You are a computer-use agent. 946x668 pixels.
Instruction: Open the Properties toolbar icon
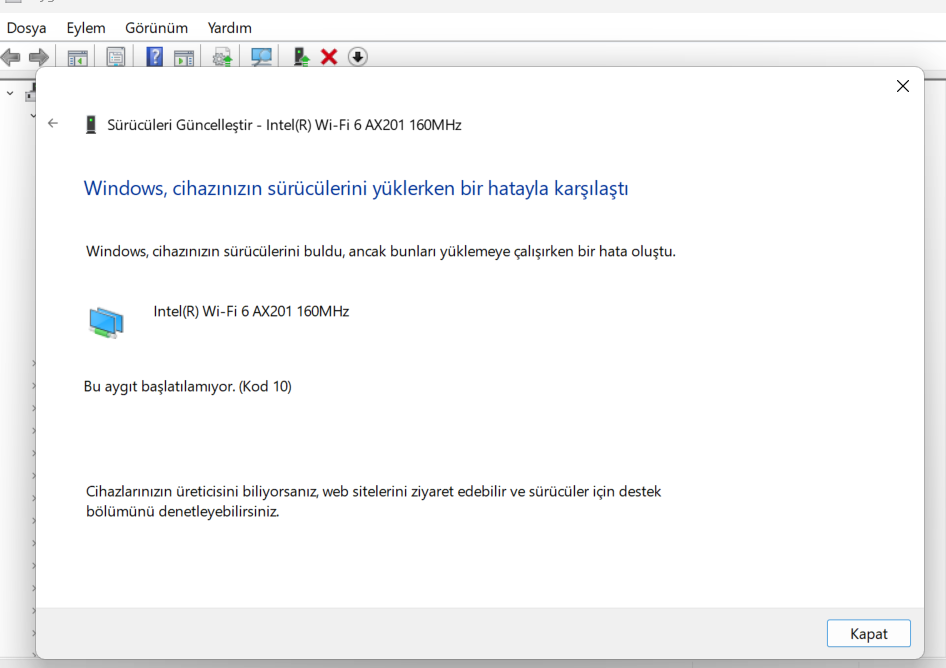click(115, 57)
